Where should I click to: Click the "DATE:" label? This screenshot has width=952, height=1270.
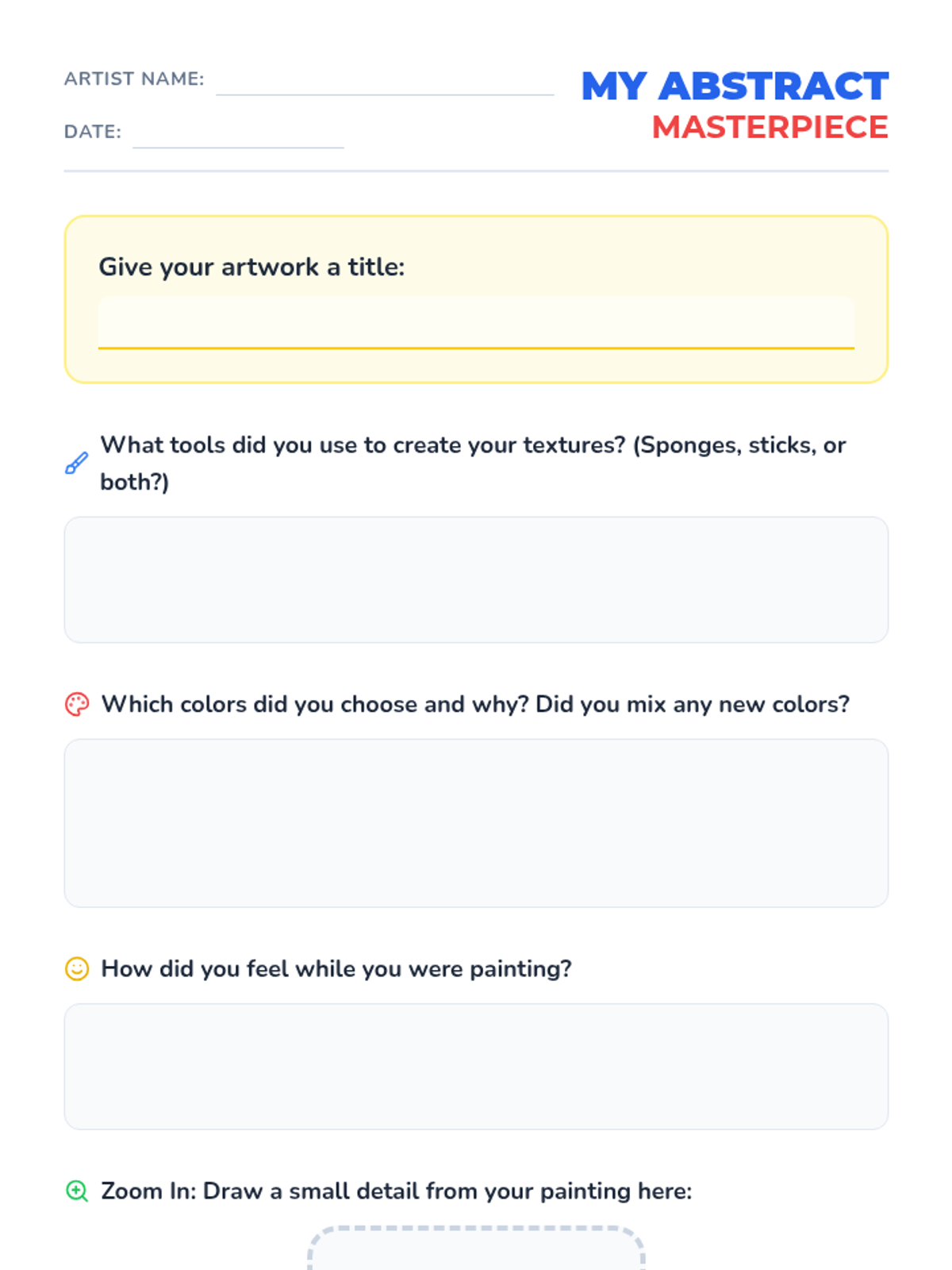(93, 132)
